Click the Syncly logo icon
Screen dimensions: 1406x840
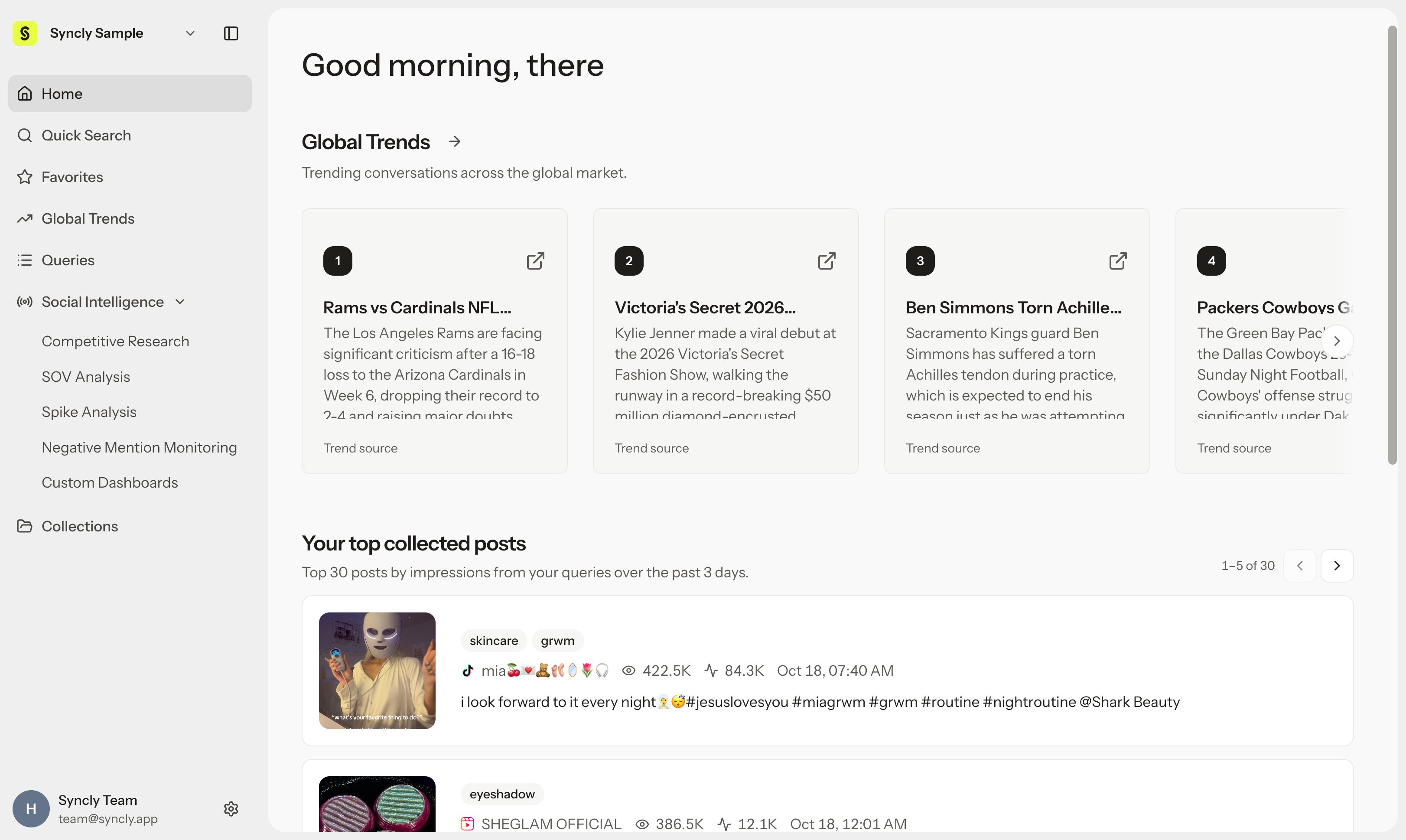(25, 33)
